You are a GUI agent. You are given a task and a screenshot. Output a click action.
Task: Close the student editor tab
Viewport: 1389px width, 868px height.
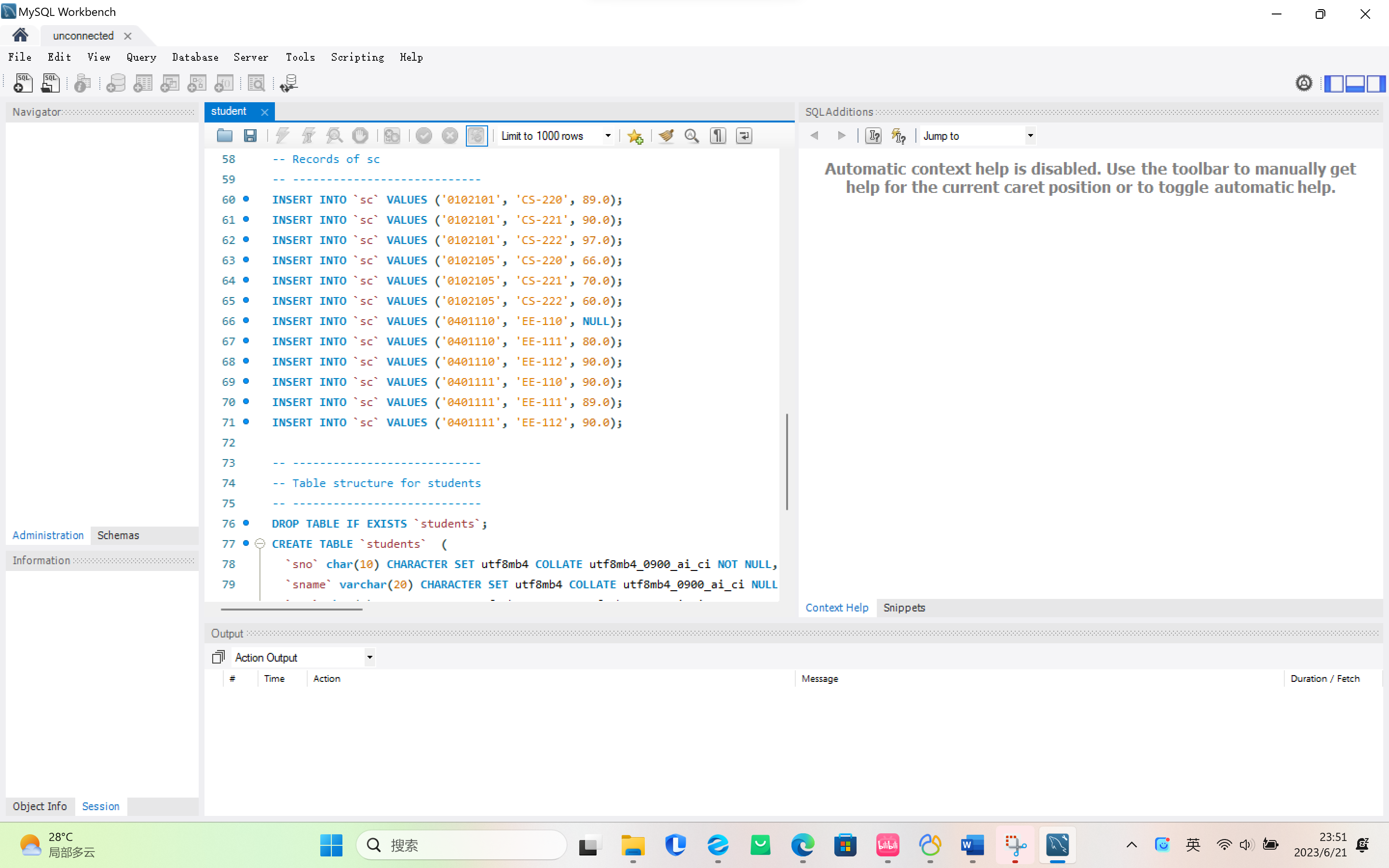point(265,112)
